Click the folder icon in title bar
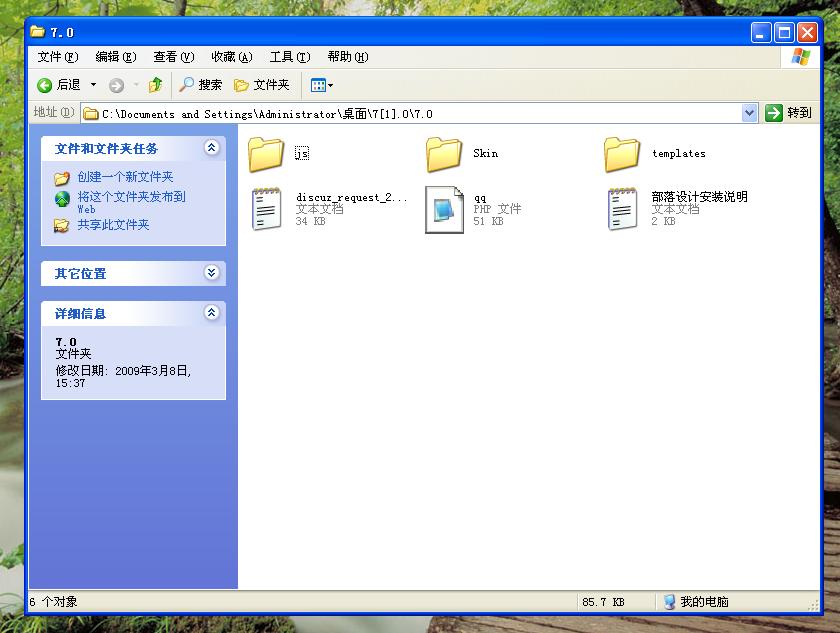 point(38,32)
